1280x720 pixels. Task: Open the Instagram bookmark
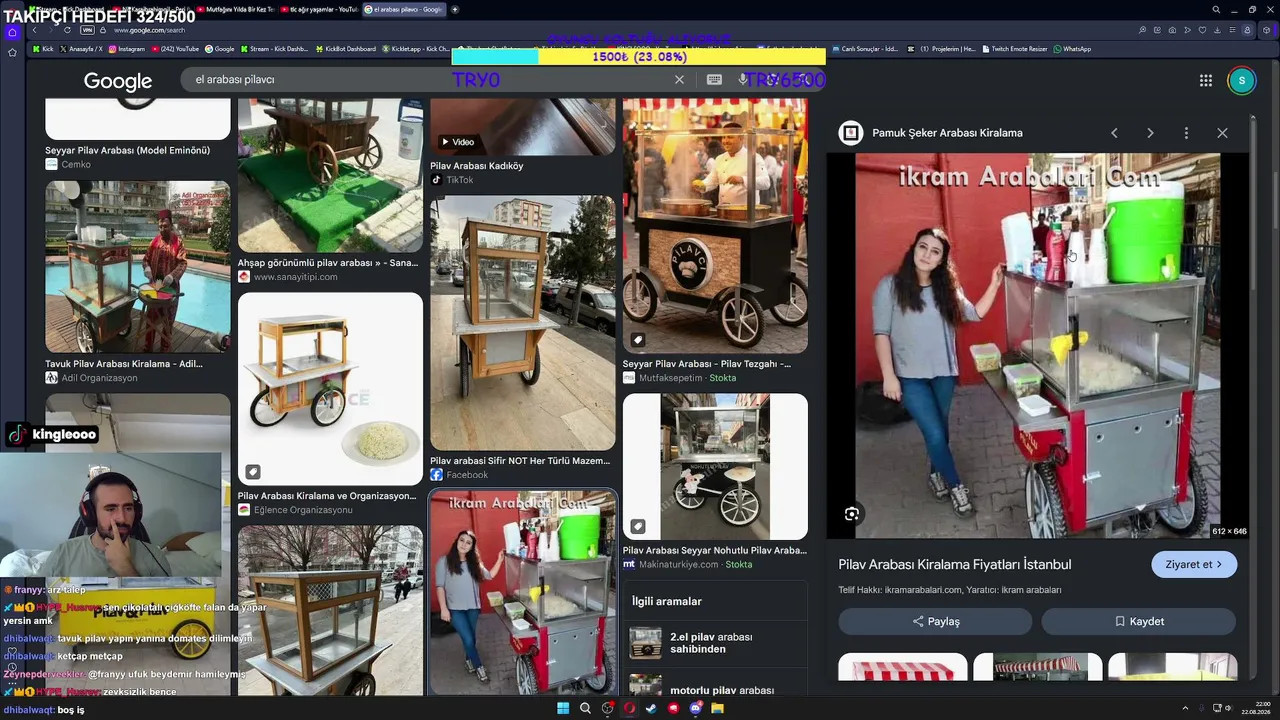pyautogui.click(x=127, y=49)
